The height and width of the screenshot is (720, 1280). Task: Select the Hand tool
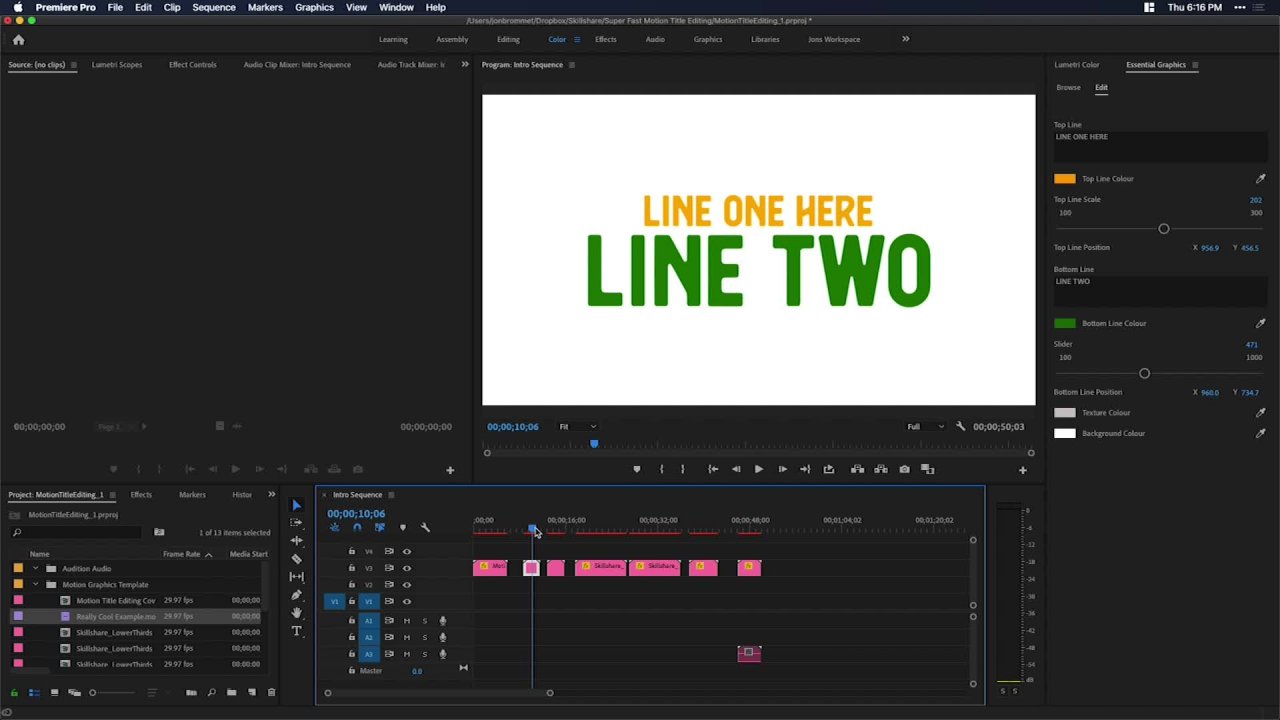[296, 613]
